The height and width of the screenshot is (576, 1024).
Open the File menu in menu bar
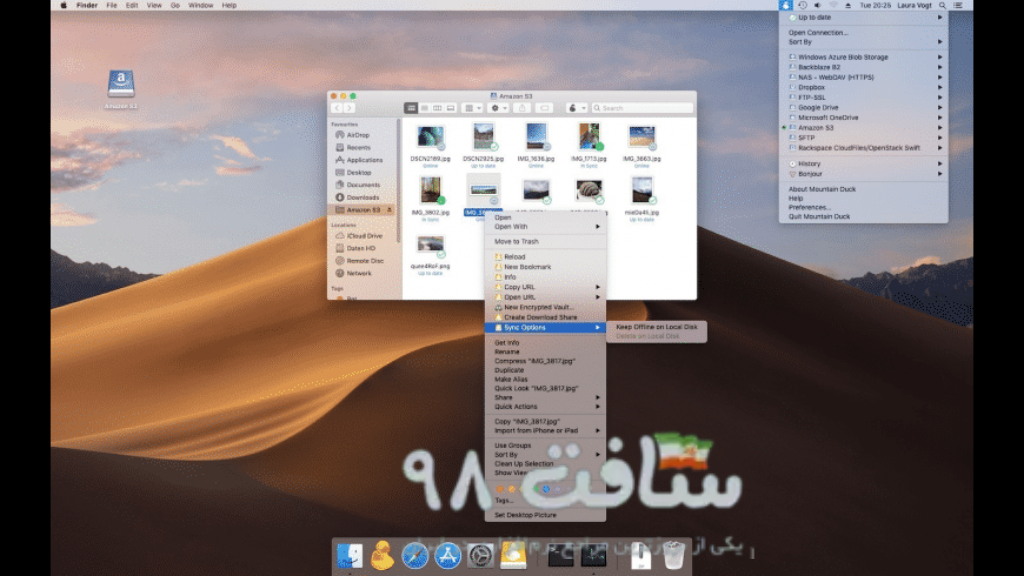112,5
